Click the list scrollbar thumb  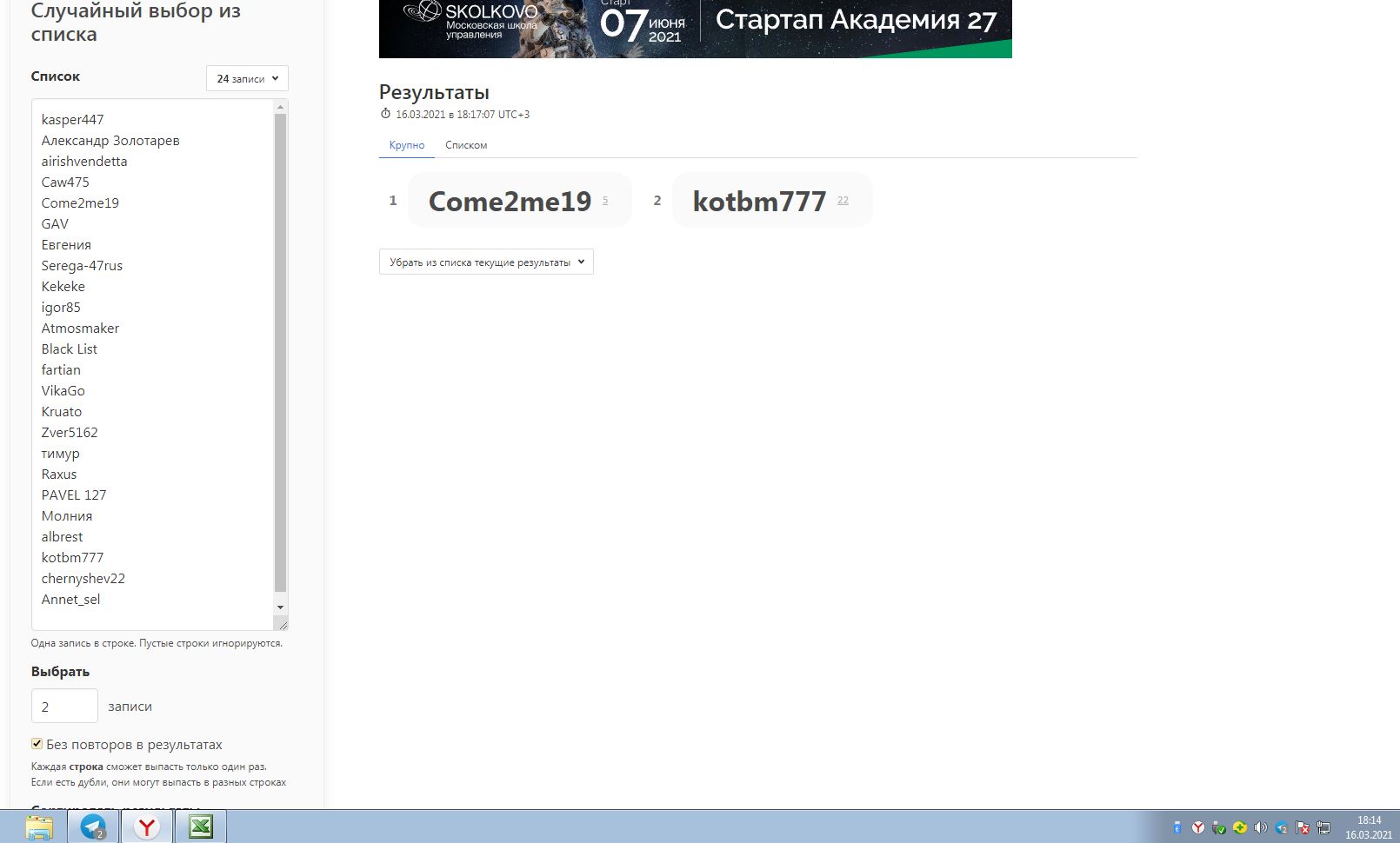tap(280, 352)
